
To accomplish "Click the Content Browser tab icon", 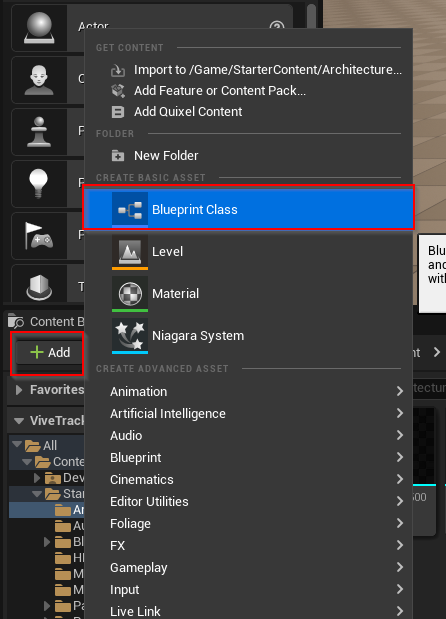I will [x=16, y=321].
